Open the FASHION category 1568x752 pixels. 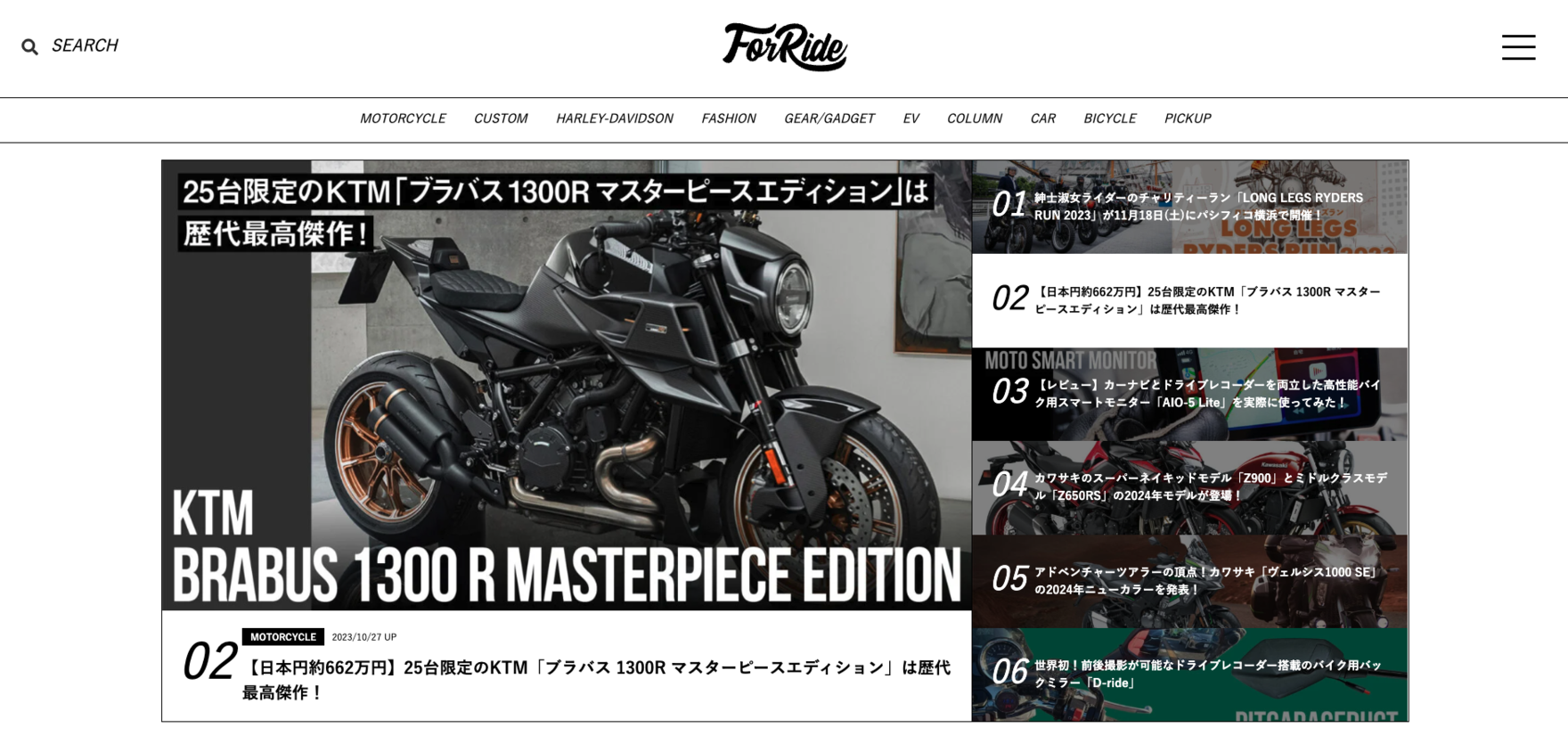tap(729, 119)
